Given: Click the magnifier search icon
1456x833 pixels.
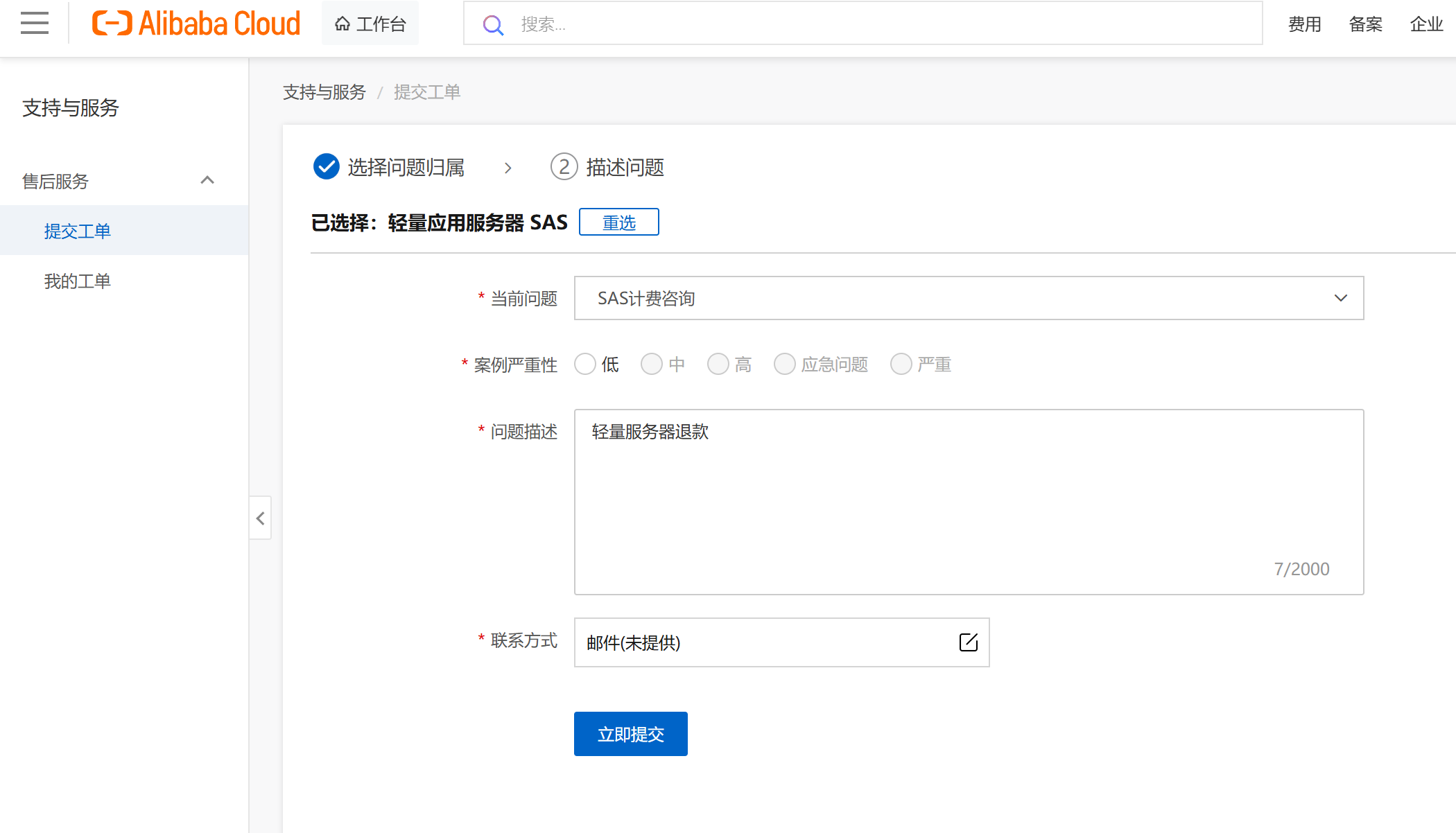Looking at the screenshot, I should click(493, 25).
